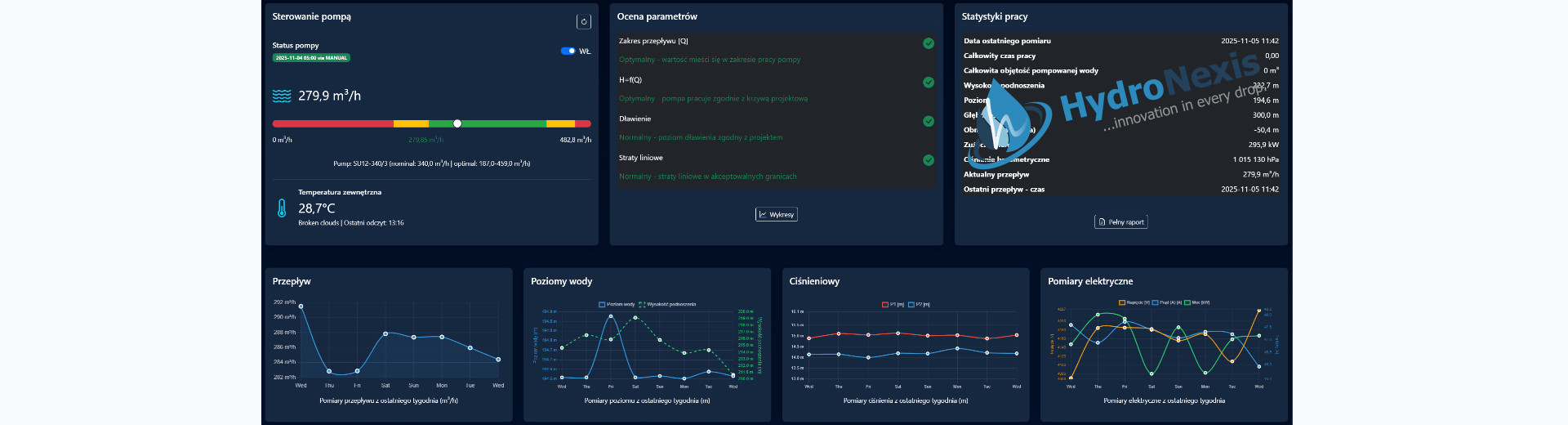Toggle the P1 [m] pressure legend entry
The image size is (1568, 425).
(x=893, y=304)
